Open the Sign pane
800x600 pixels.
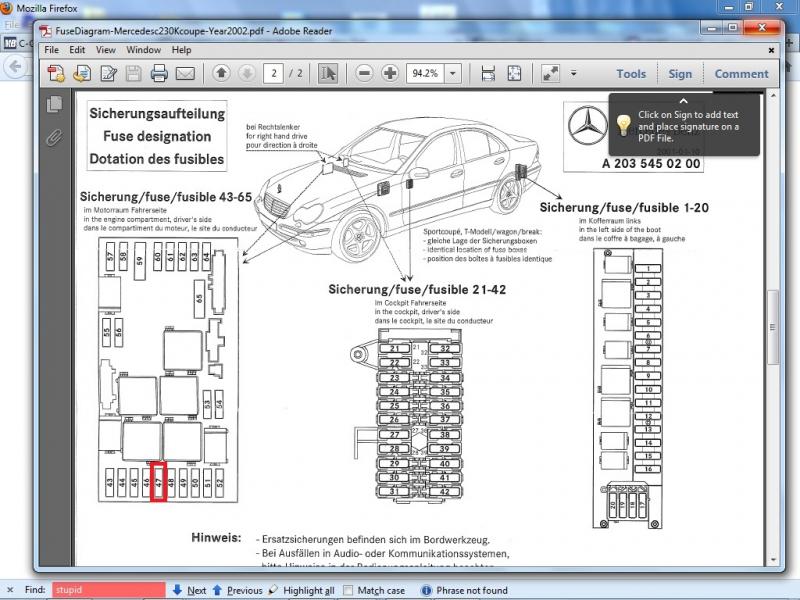[x=680, y=74]
